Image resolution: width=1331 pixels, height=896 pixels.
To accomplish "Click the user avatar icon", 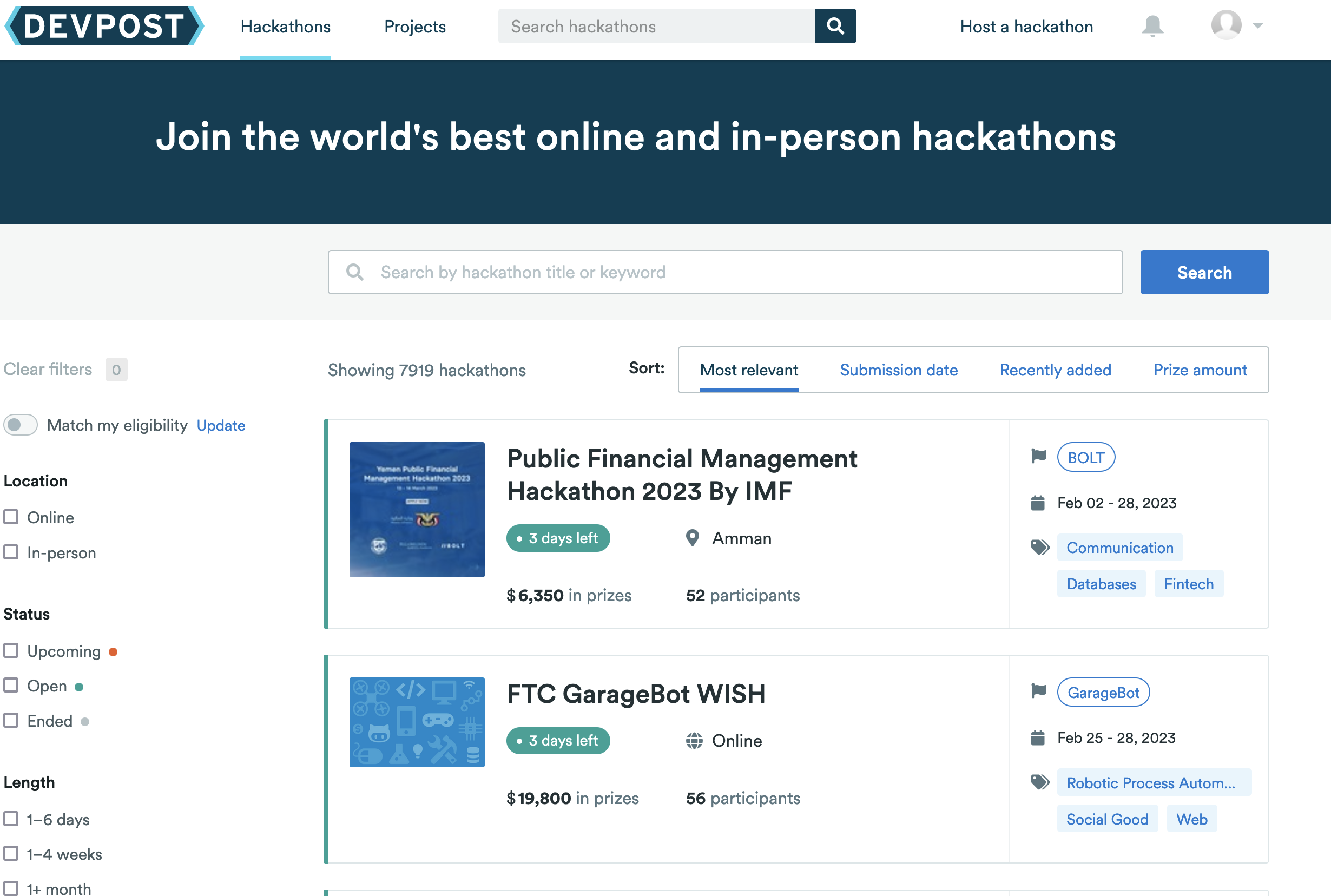I will coord(1226,25).
